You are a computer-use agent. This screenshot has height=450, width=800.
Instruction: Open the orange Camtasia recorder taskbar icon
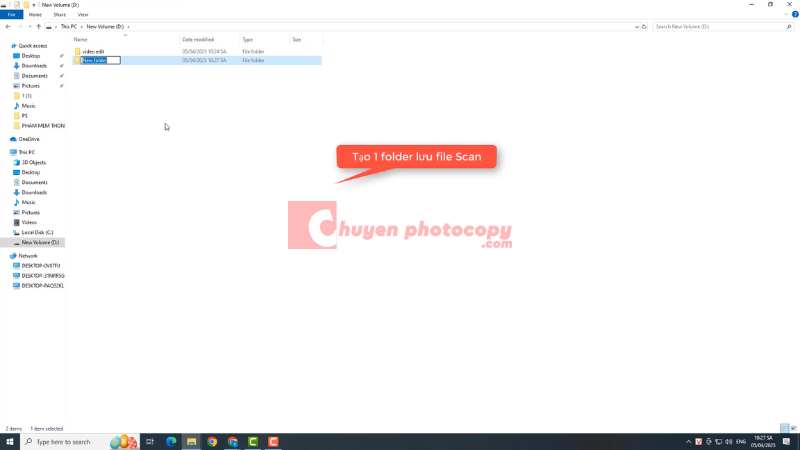pos(273,442)
